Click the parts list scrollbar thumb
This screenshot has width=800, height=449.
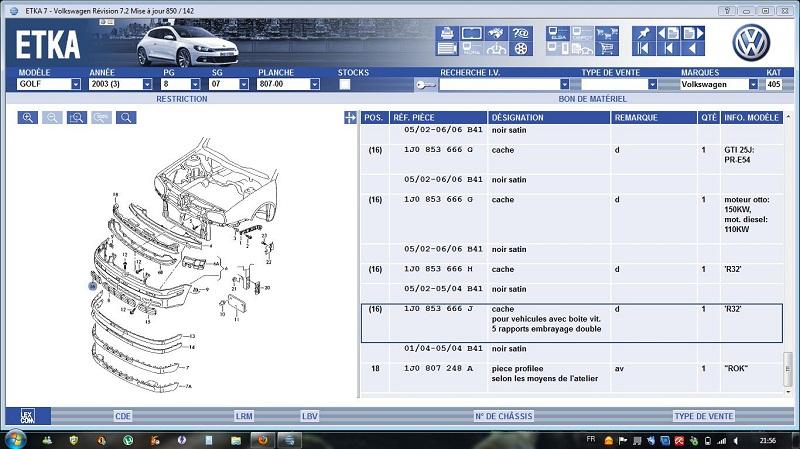(x=788, y=369)
